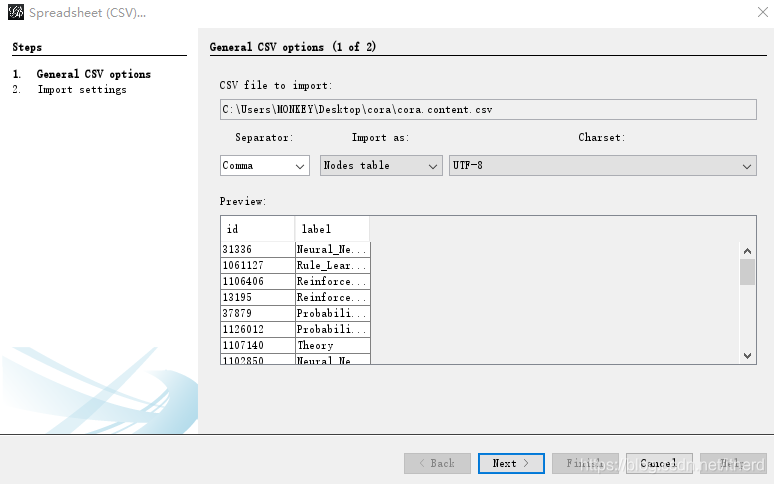Close the Spreadsheet (CSV) dialog

coord(763,12)
